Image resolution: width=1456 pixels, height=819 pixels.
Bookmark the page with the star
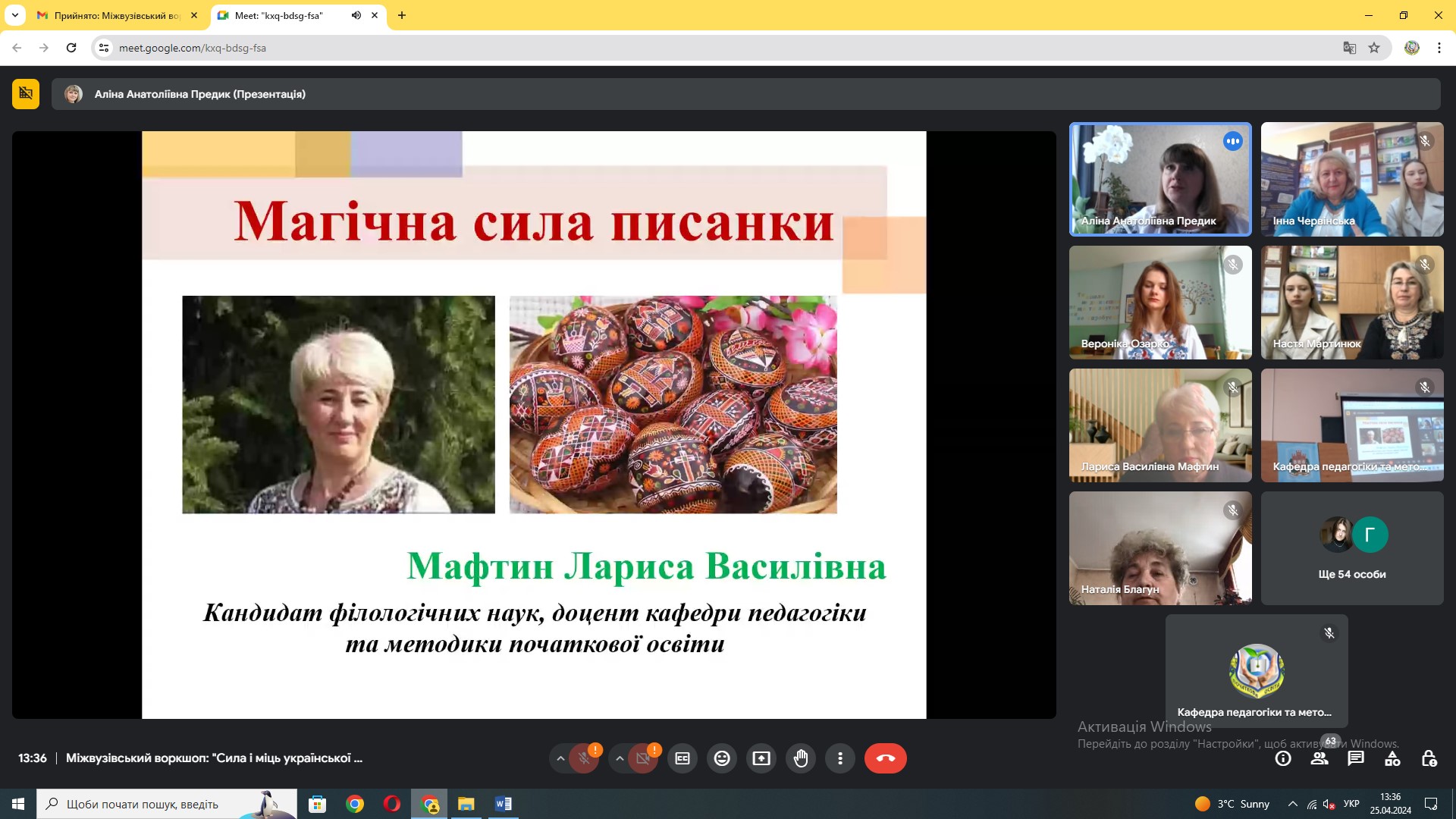(x=1375, y=47)
